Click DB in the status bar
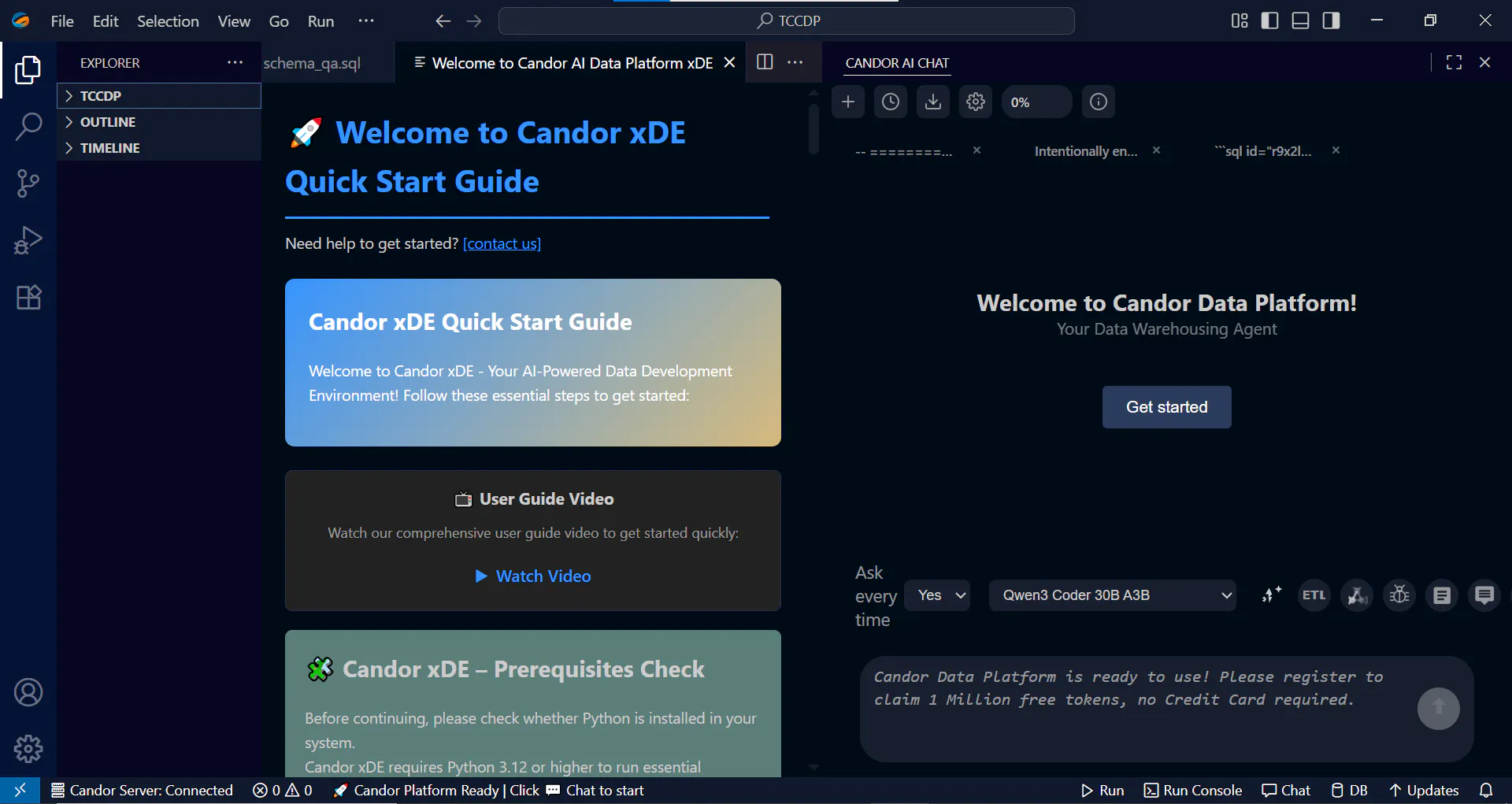This screenshot has height=804, width=1512. tap(1349, 791)
